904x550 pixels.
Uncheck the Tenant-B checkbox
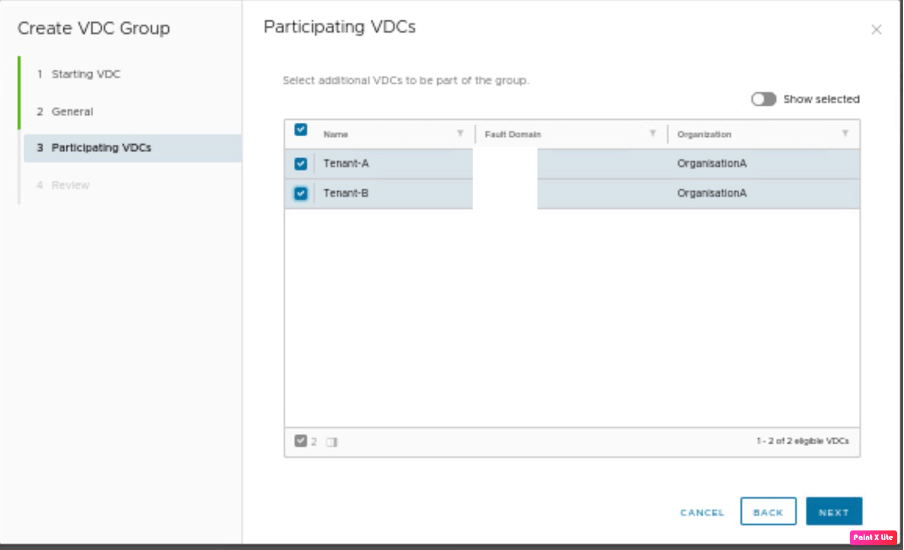(301, 193)
